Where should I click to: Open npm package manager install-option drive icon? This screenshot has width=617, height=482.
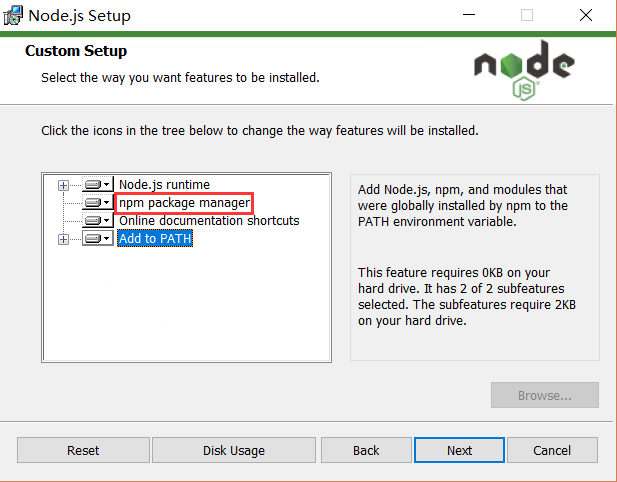click(x=98, y=203)
